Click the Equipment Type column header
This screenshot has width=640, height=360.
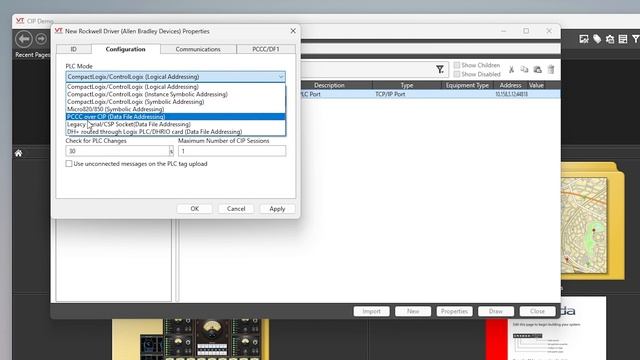point(467,85)
